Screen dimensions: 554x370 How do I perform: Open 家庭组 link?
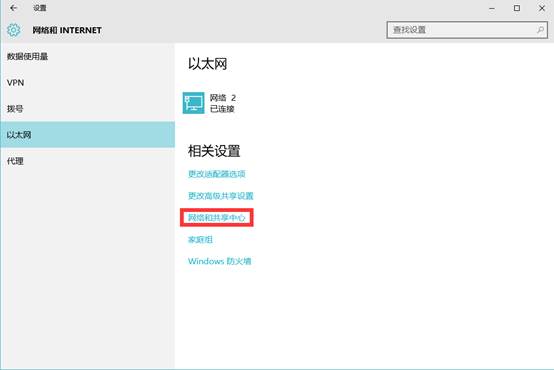click(200, 240)
